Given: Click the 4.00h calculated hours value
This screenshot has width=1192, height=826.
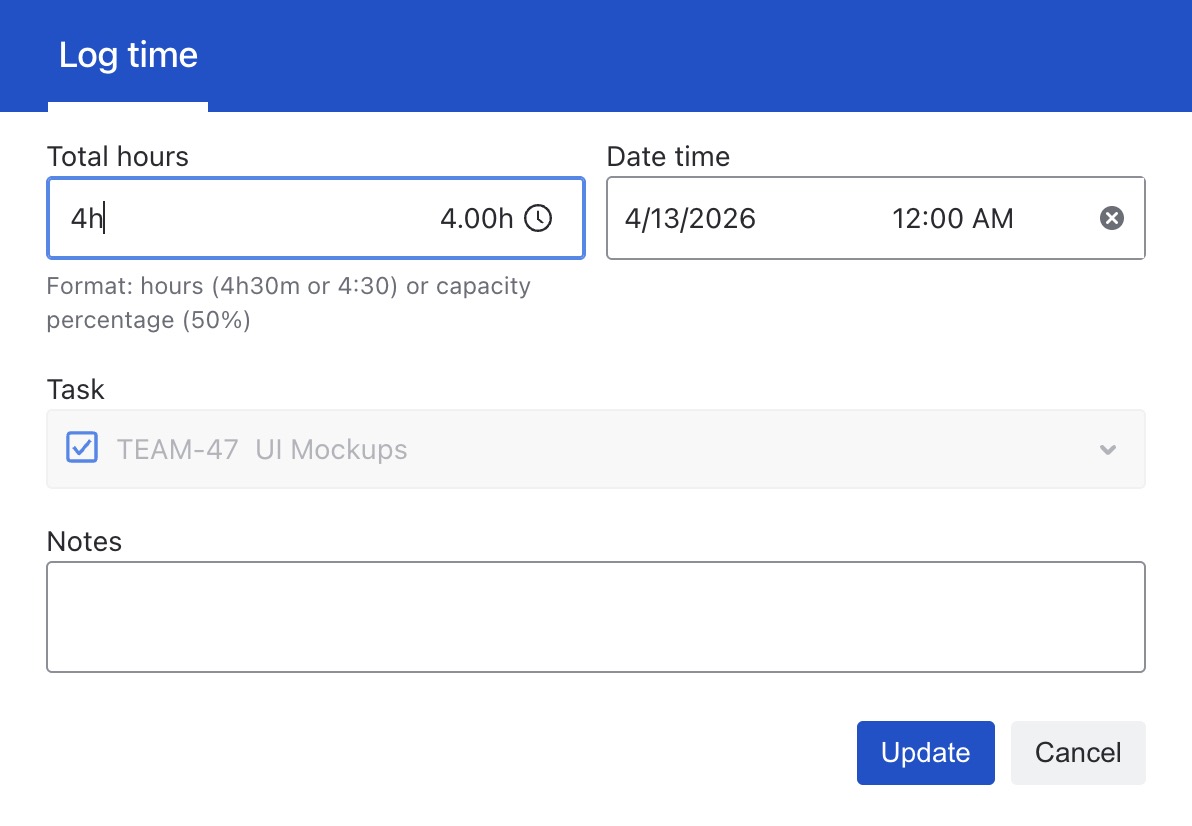Looking at the screenshot, I should coord(476,218).
